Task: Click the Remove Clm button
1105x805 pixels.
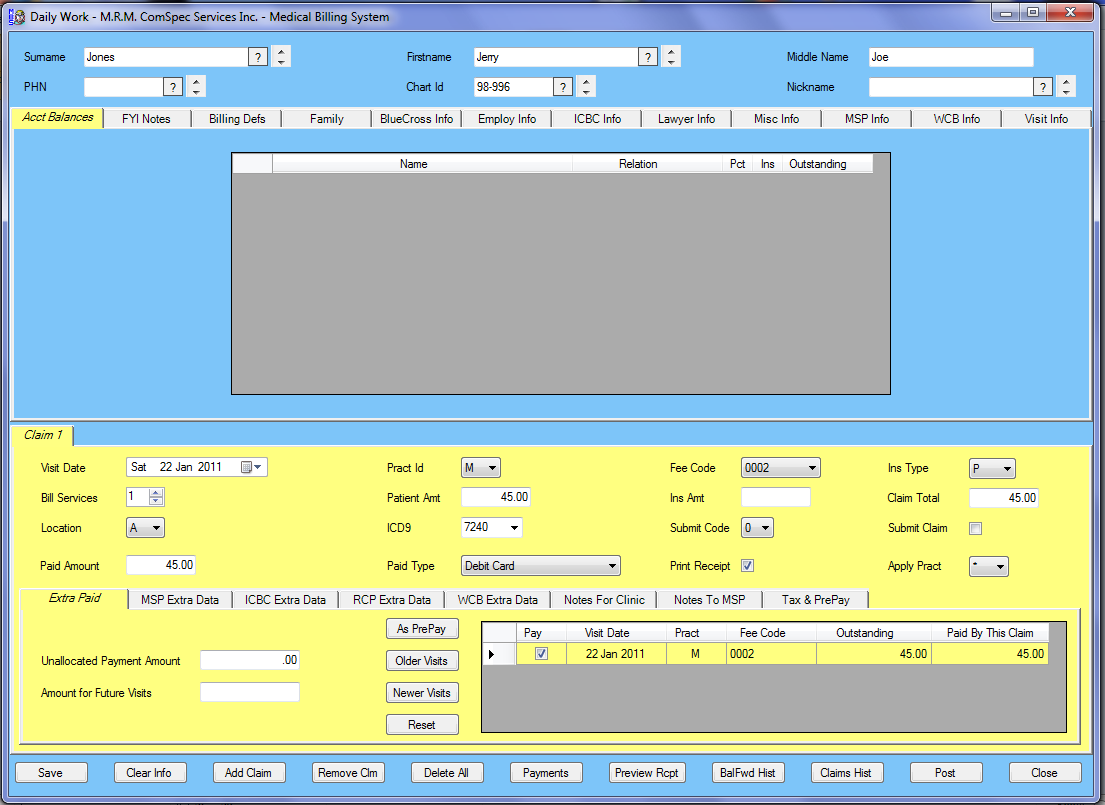Action: [347, 773]
